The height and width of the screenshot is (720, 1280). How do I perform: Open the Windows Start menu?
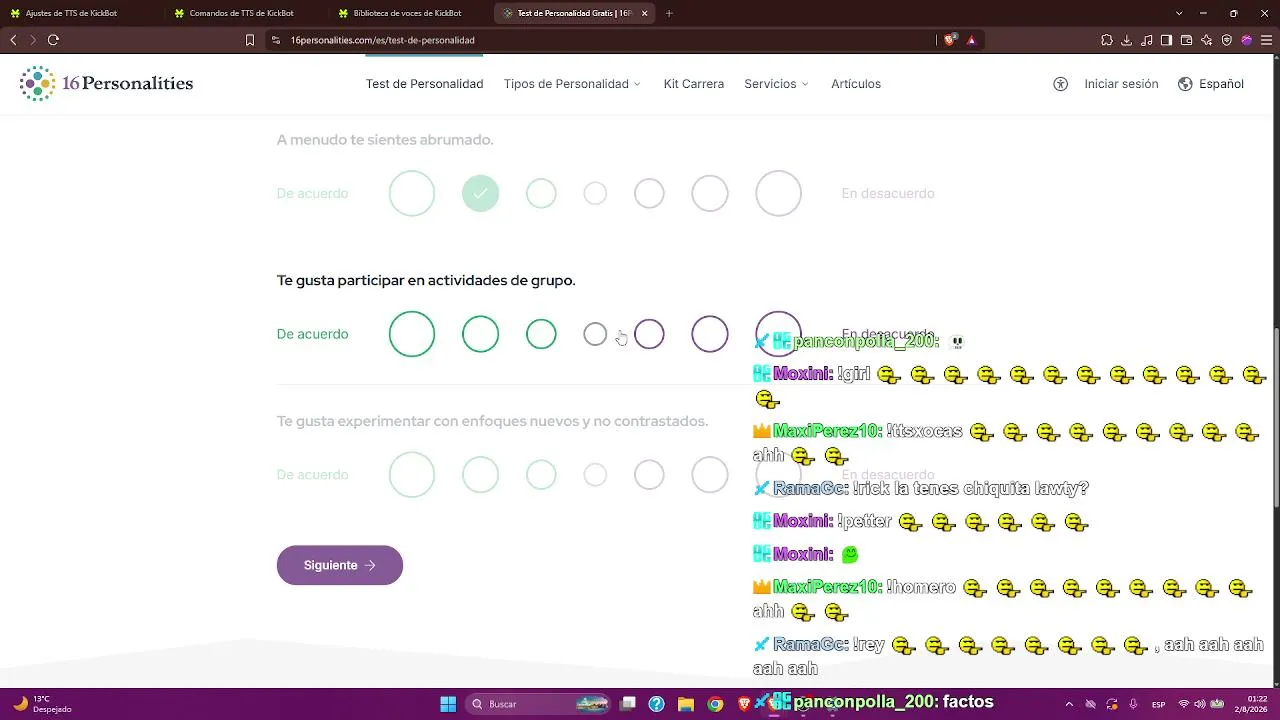448,704
